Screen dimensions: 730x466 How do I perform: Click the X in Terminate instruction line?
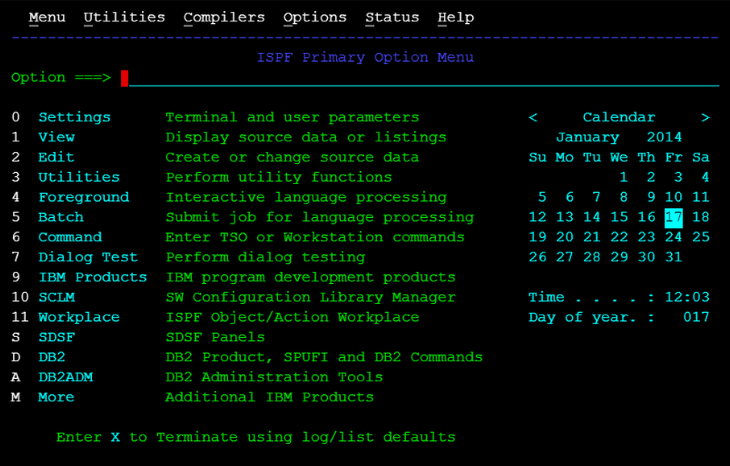[x=115, y=438]
